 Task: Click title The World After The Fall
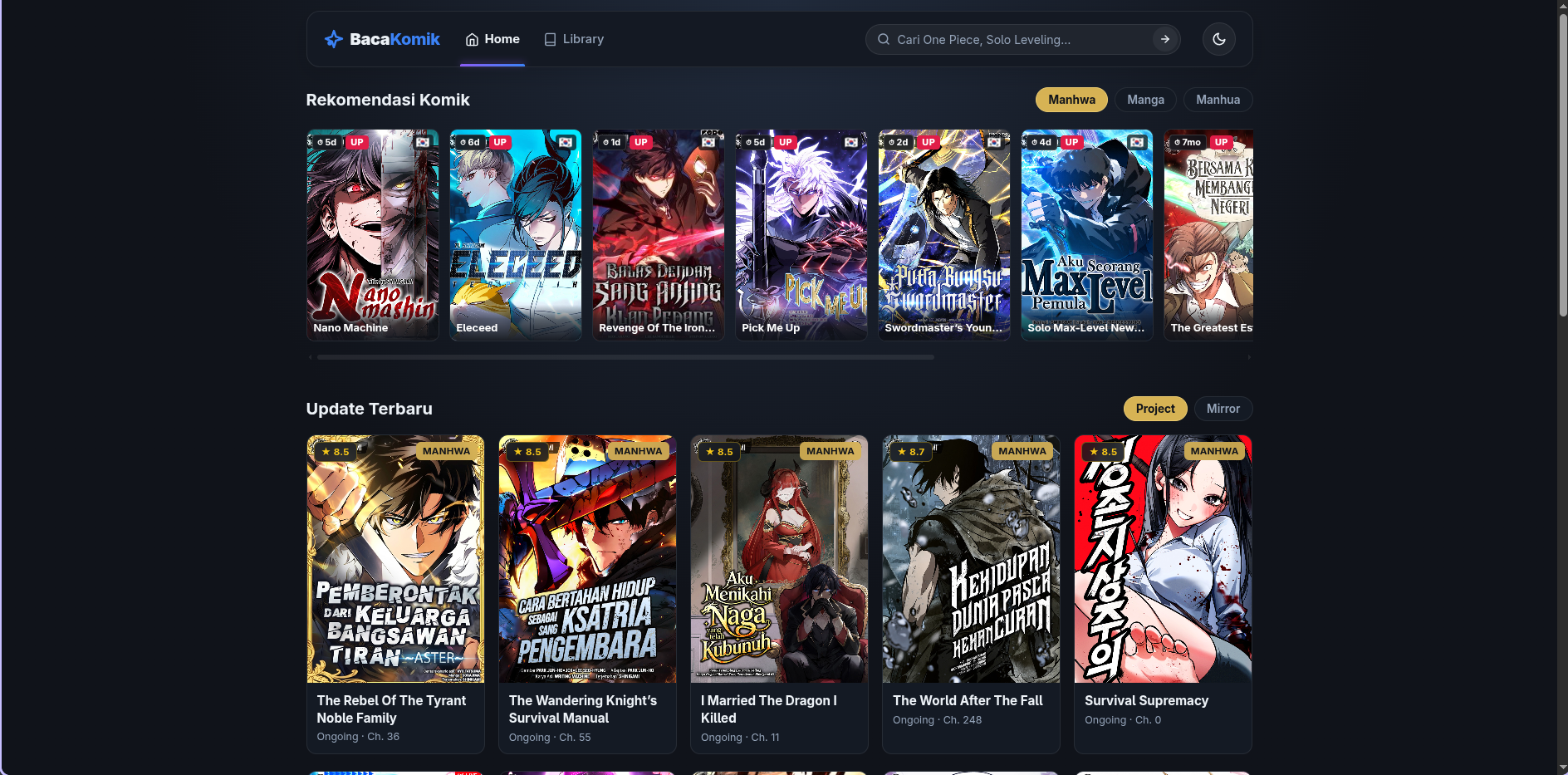pos(968,700)
